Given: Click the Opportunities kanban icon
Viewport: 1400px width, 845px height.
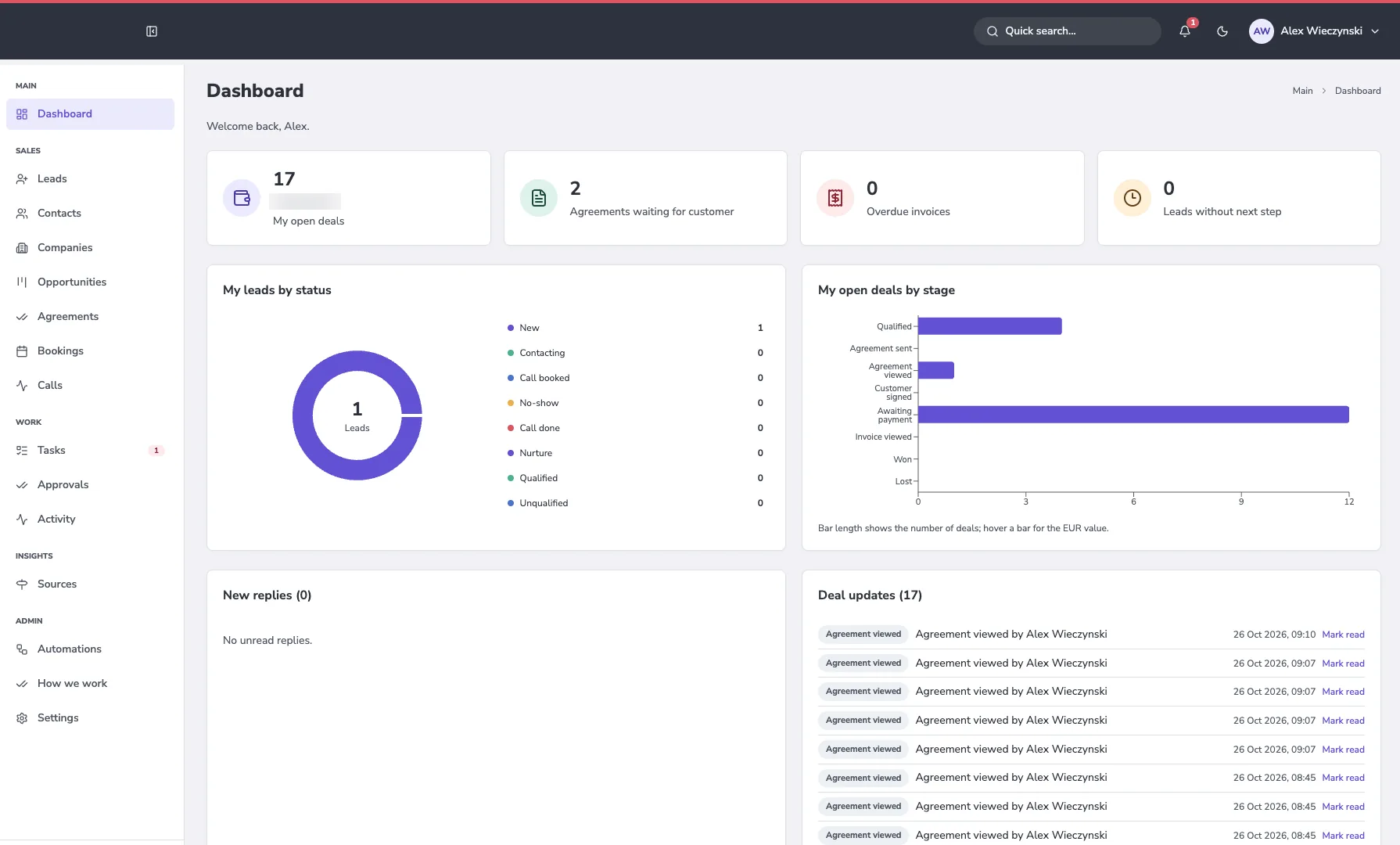Looking at the screenshot, I should [22, 282].
